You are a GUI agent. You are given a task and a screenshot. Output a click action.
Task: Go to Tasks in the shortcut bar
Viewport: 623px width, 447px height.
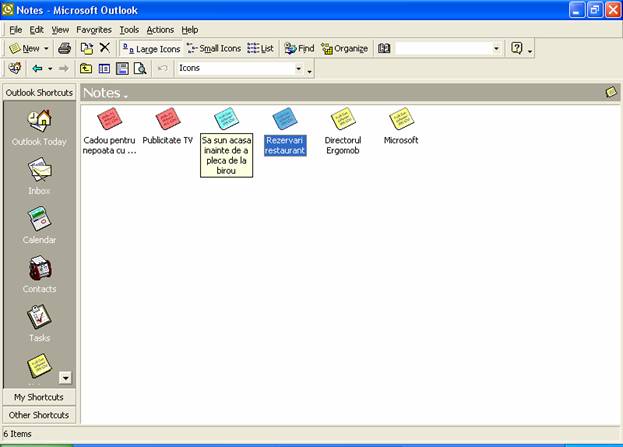[39, 318]
